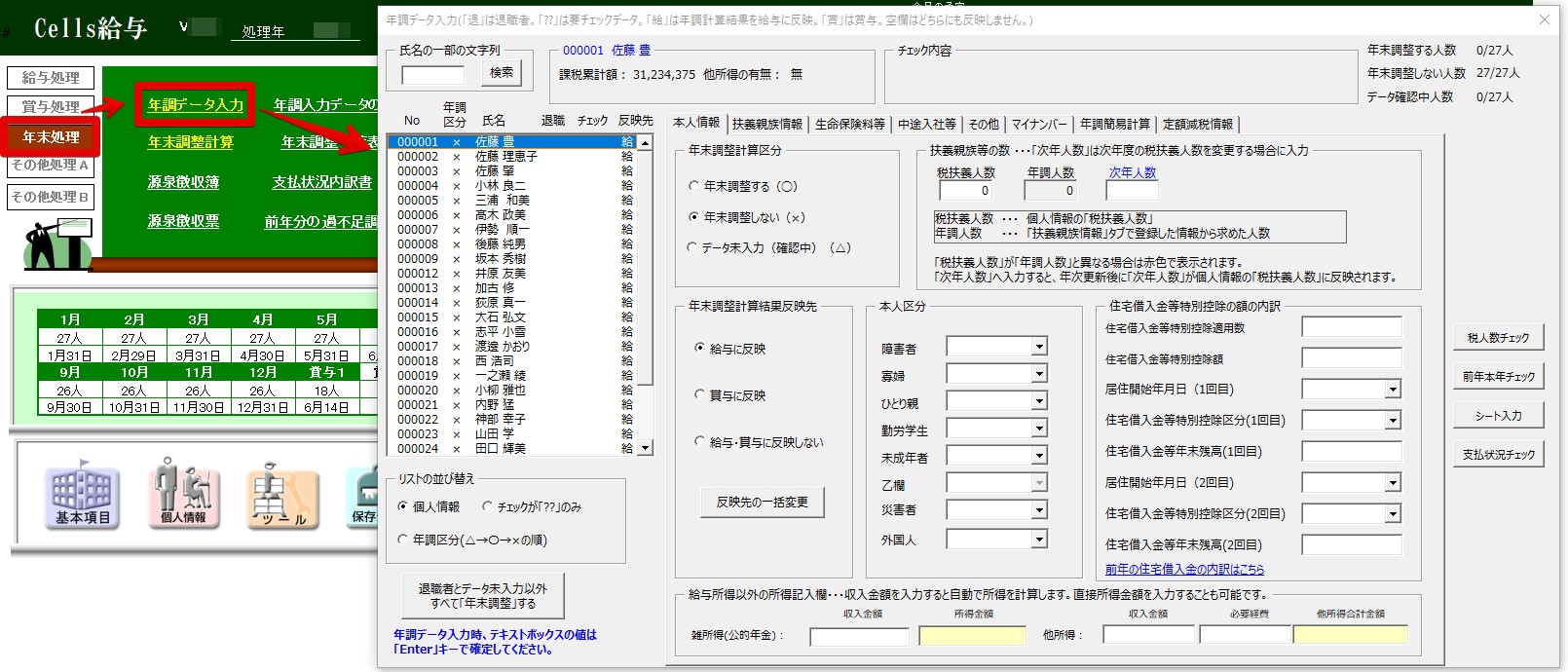This screenshot has width=1568, height=672.
Task: Select employee row 000002 佐藤 理恵子
Action: tap(513, 156)
